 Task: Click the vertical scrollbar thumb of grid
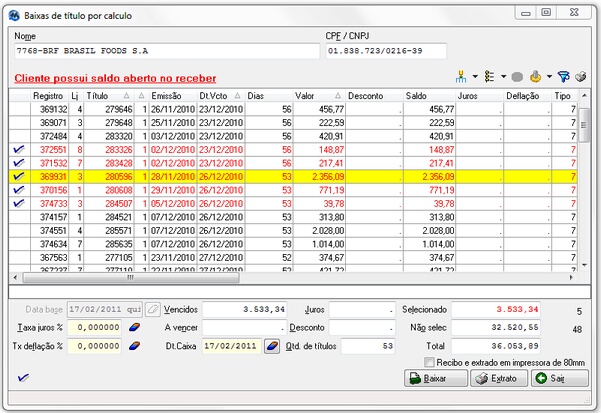[x=584, y=125]
